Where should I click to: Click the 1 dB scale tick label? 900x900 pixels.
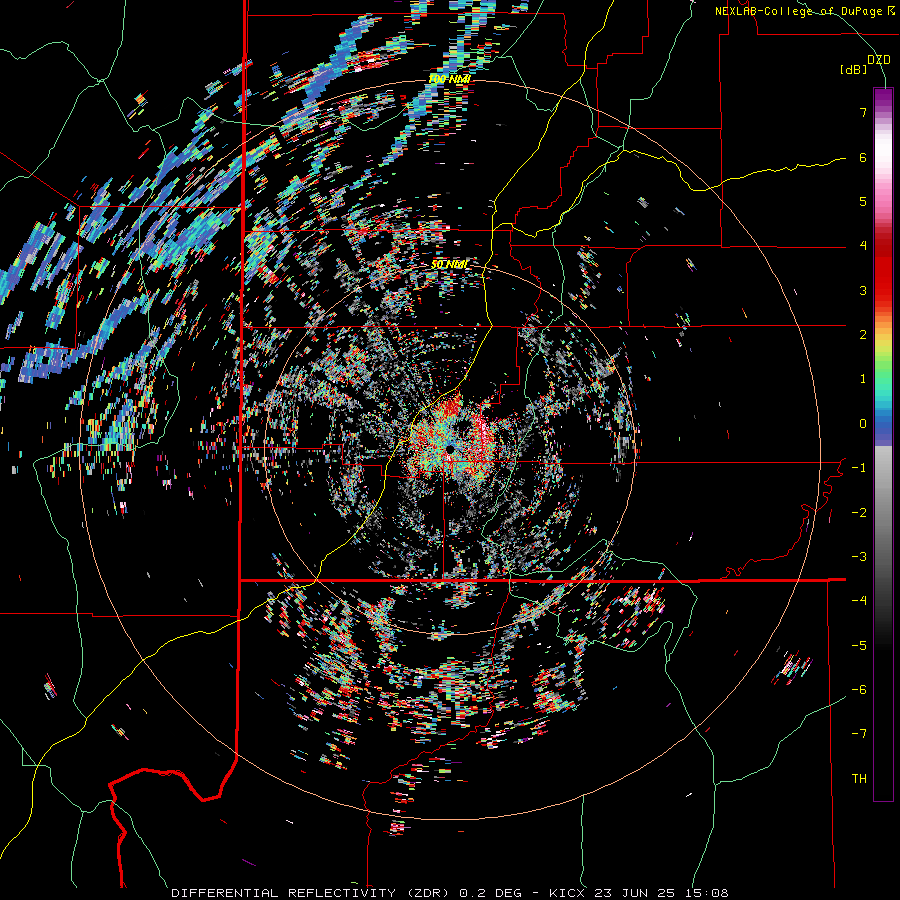coord(863,379)
